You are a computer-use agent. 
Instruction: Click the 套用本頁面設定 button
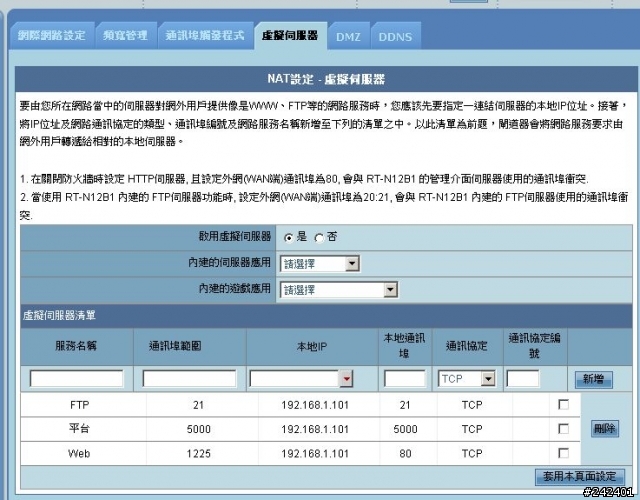(580, 476)
